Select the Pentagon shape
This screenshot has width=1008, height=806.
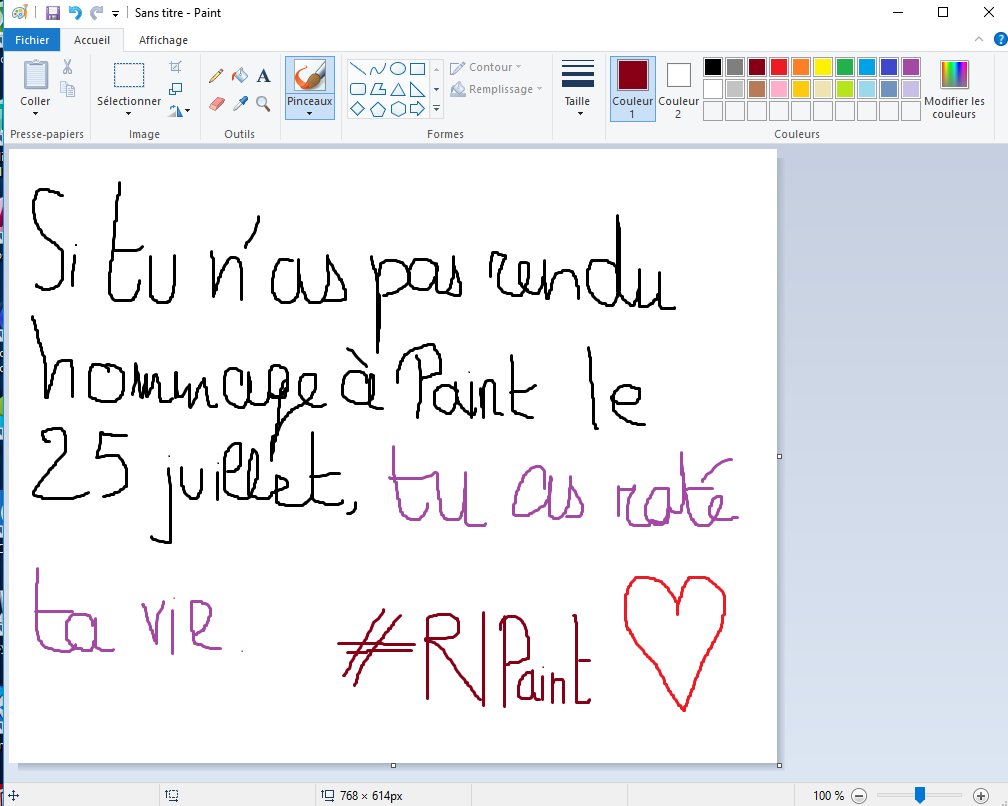378,109
